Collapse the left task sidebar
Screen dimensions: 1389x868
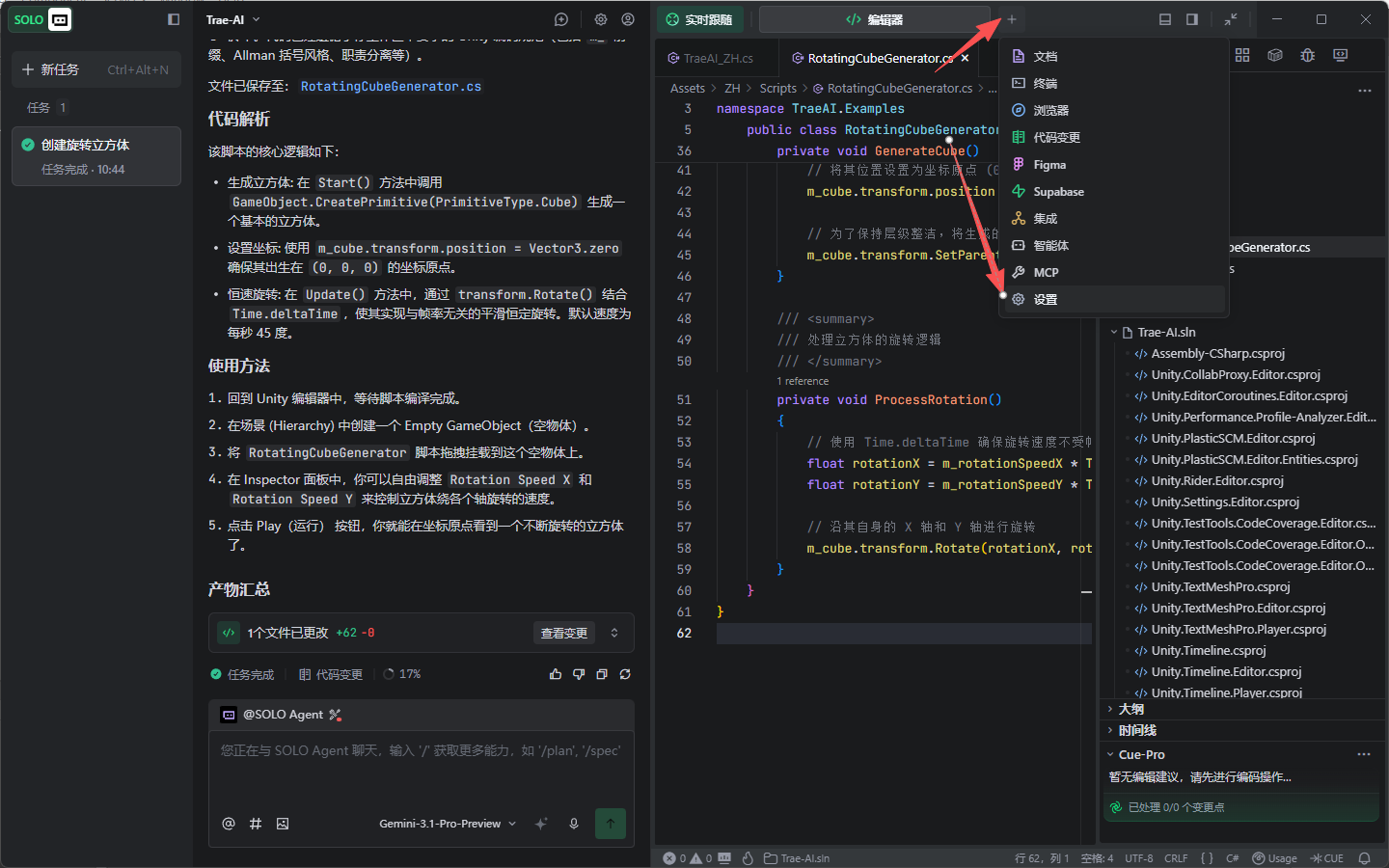[174, 19]
